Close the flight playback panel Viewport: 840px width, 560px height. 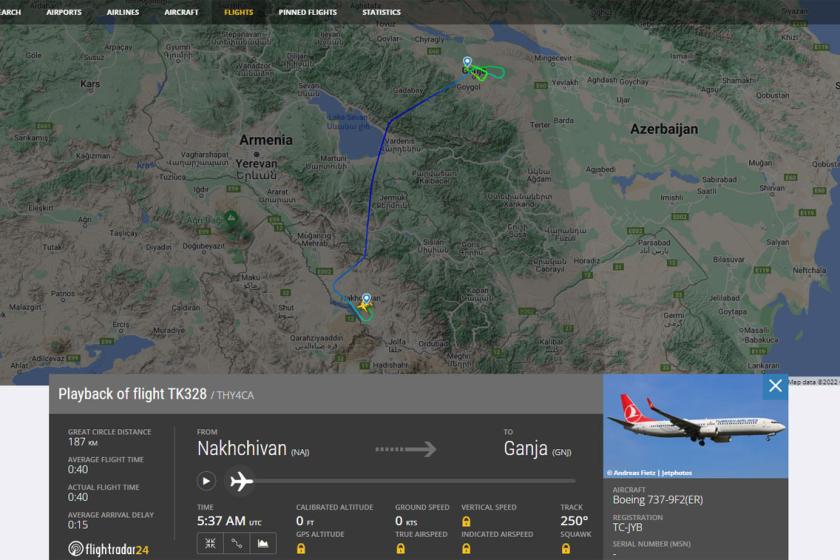tap(775, 386)
